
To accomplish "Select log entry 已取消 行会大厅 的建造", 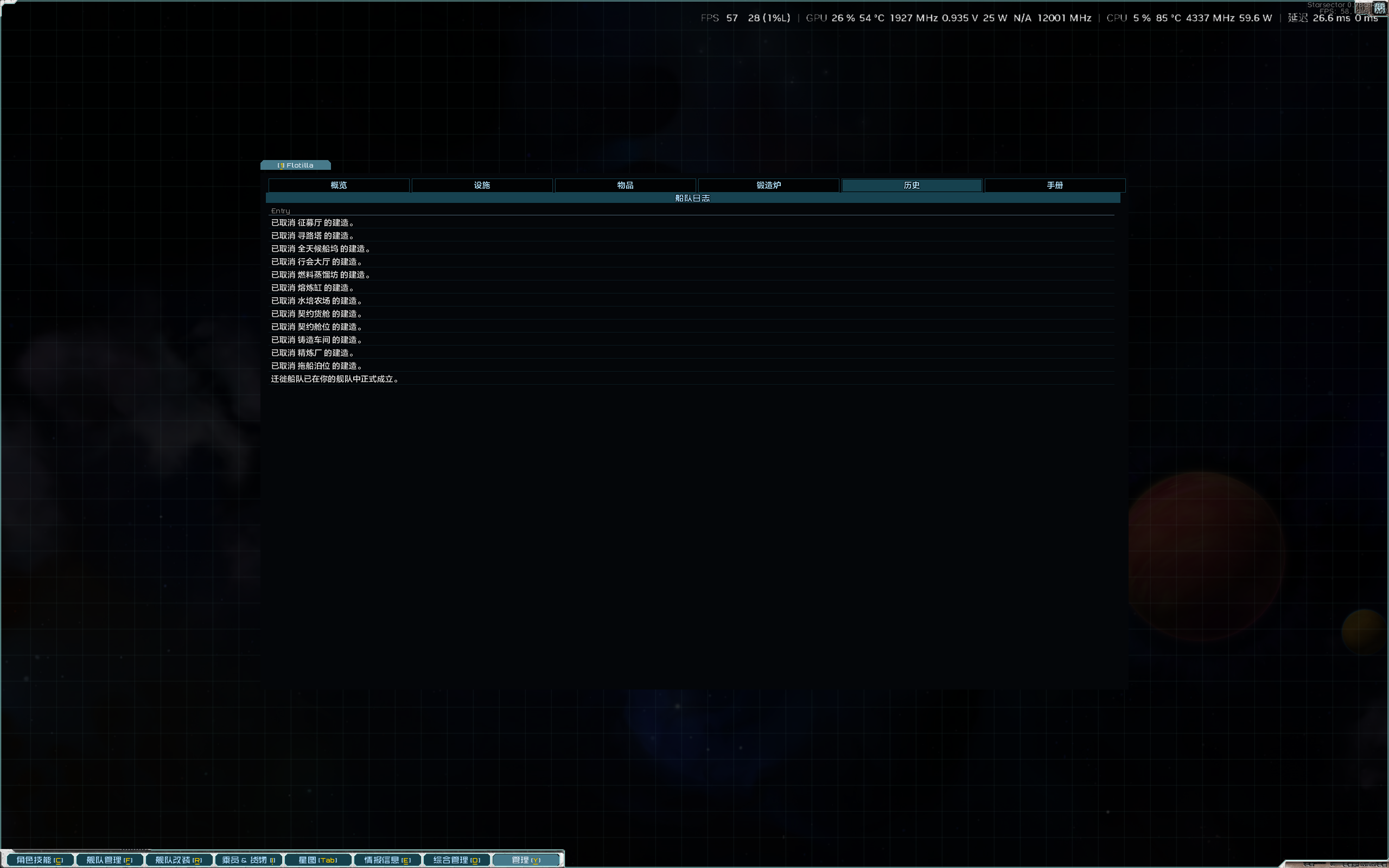I will click(x=693, y=261).
